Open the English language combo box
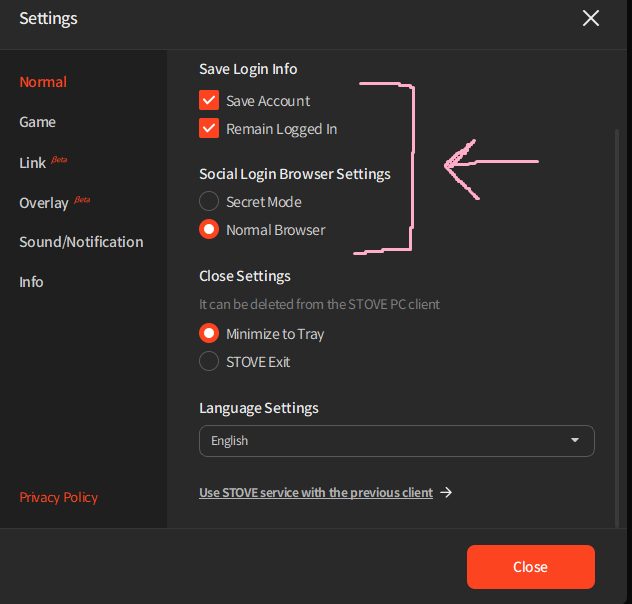 [x=397, y=441]
